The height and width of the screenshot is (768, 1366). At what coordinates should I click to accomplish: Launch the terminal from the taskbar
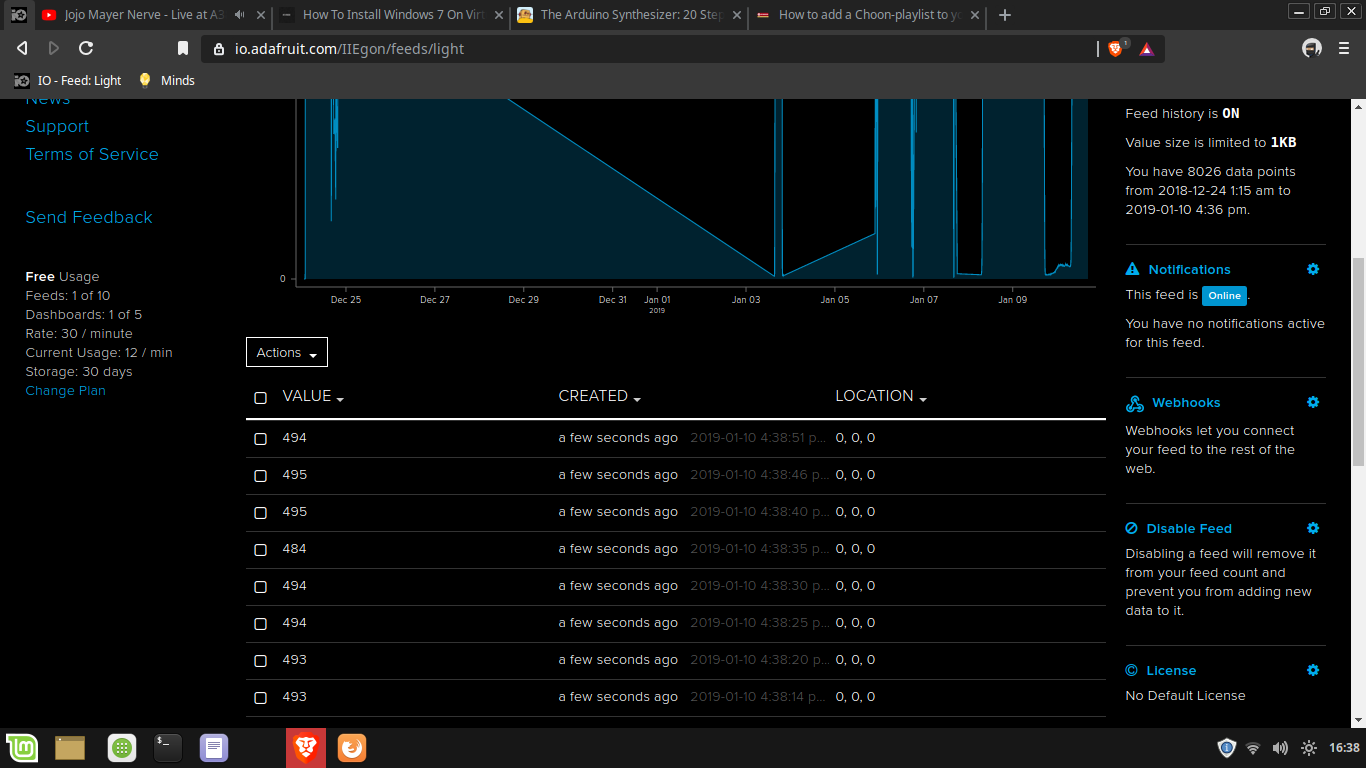pos(167,746)
